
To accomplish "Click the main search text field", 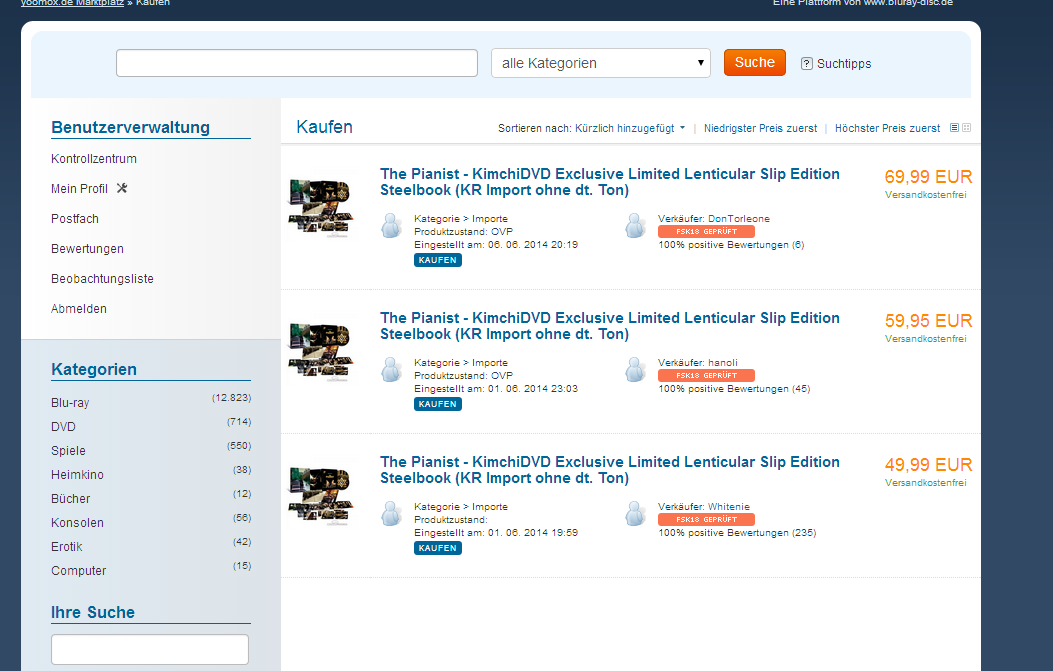I will click(297, 63).
